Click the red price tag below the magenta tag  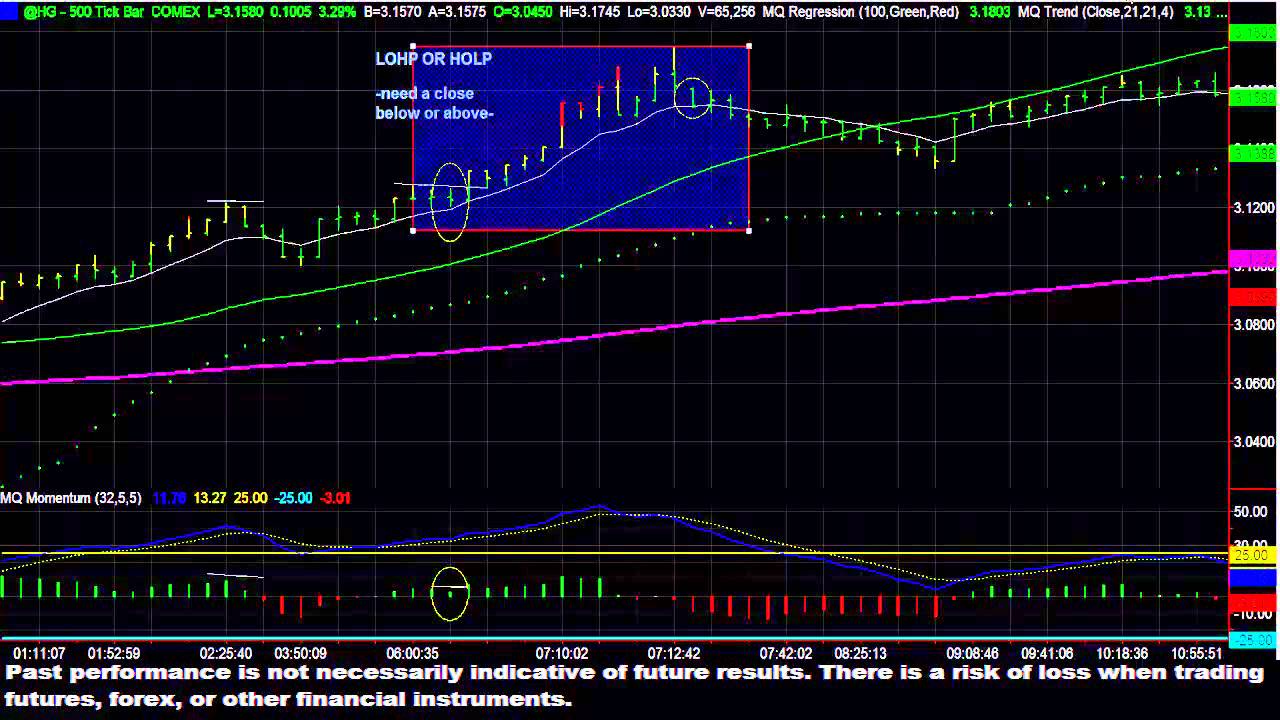pyautogui.click(x=1253, y=297)
